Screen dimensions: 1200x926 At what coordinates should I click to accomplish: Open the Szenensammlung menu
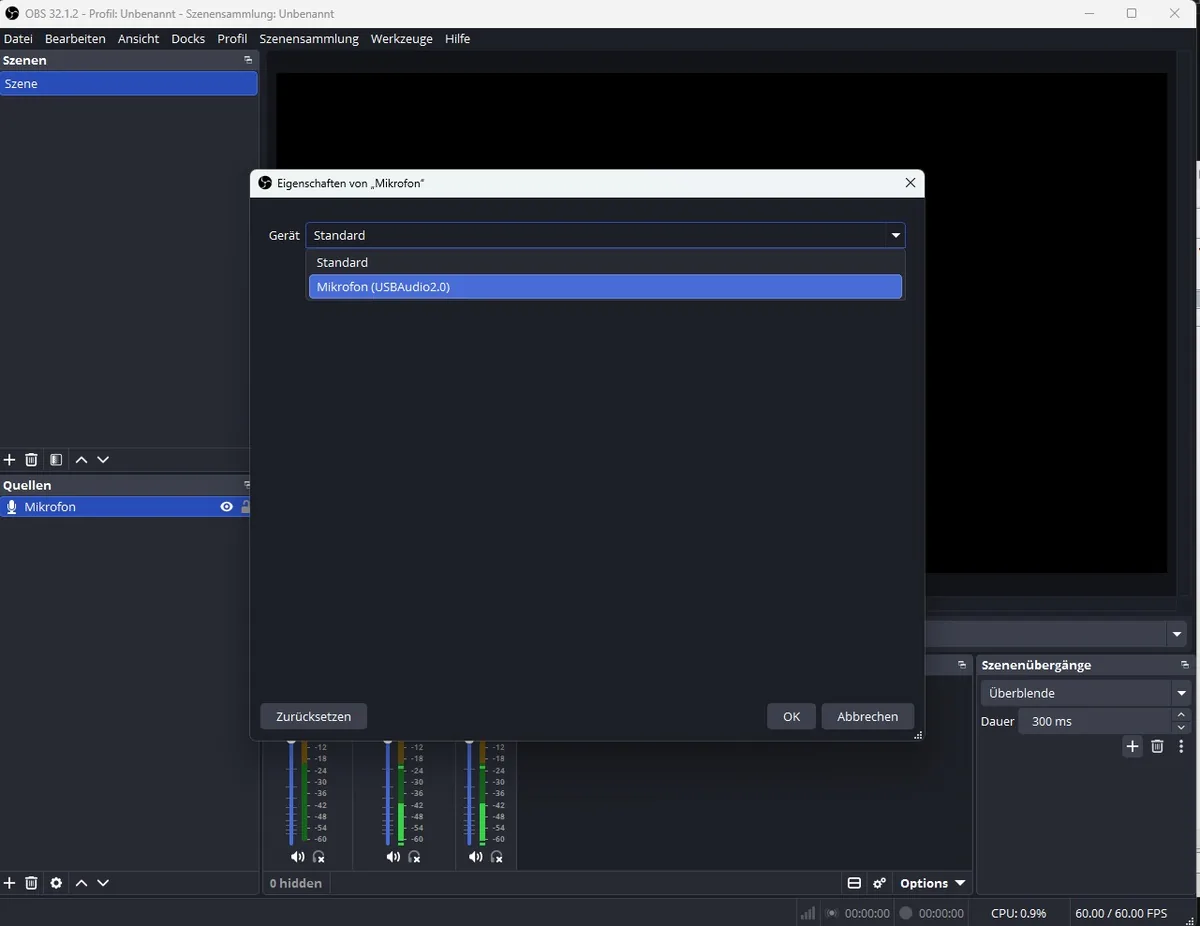click(x=309, y=38)
